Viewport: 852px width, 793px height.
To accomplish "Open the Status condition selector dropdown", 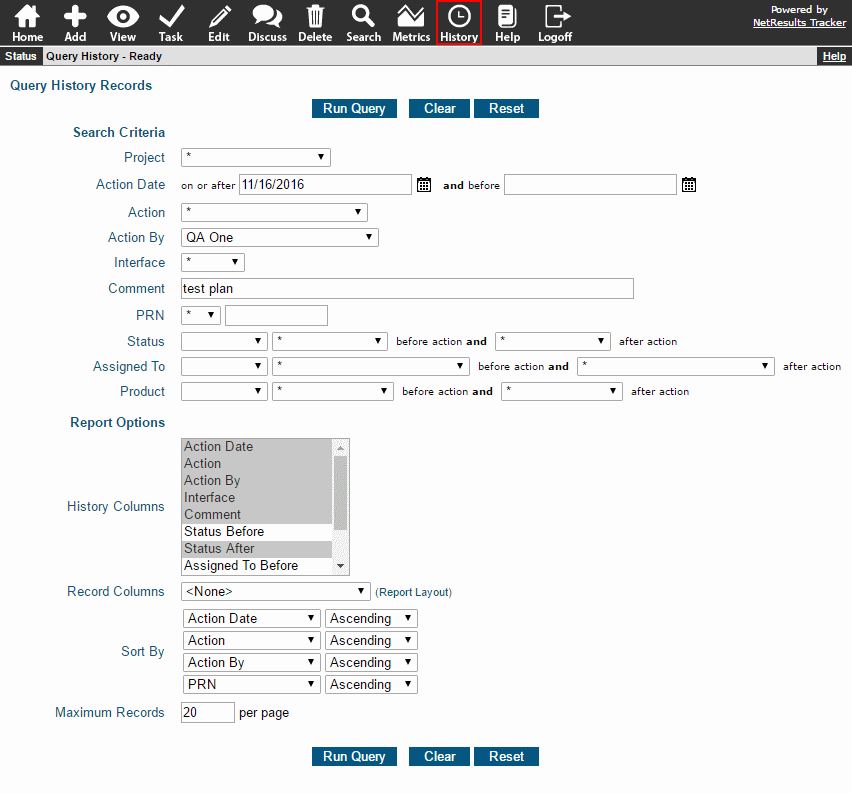I will tap(224, 341).
